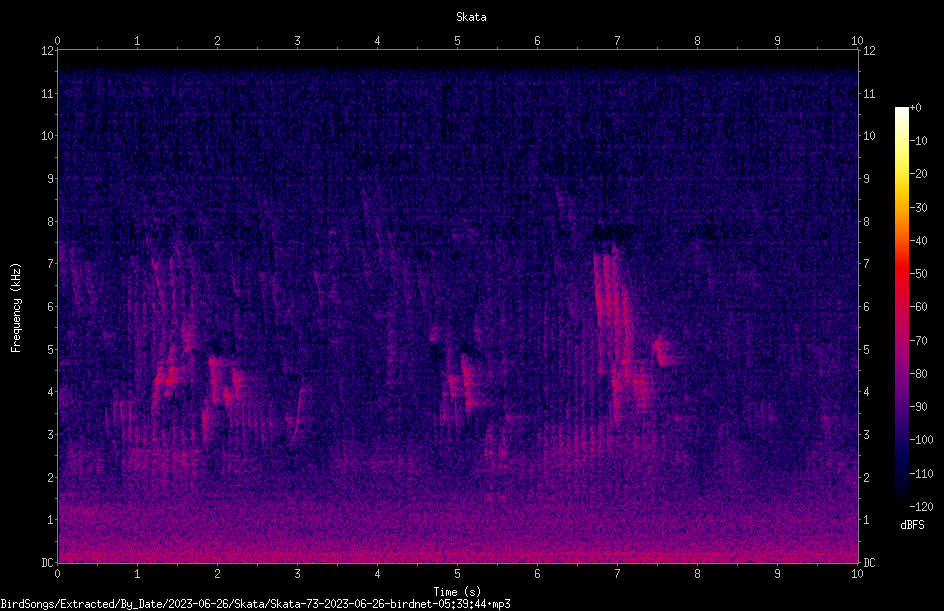
Task: Click the "7" kHz tick on the left axis
Action: point(51,264)
